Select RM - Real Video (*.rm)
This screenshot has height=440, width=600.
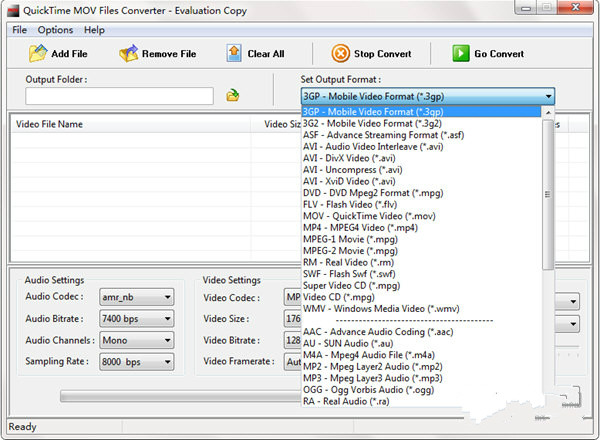pos(421,262)
